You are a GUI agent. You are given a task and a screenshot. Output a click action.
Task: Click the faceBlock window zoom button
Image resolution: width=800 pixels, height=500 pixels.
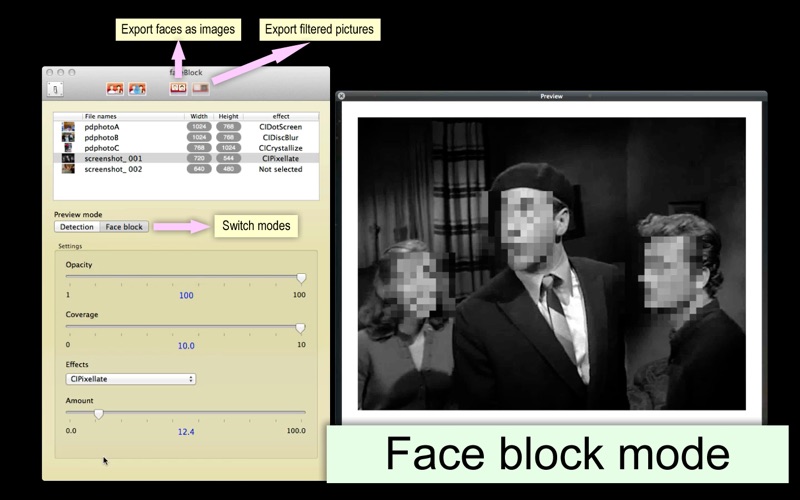(x=72, y=72)
